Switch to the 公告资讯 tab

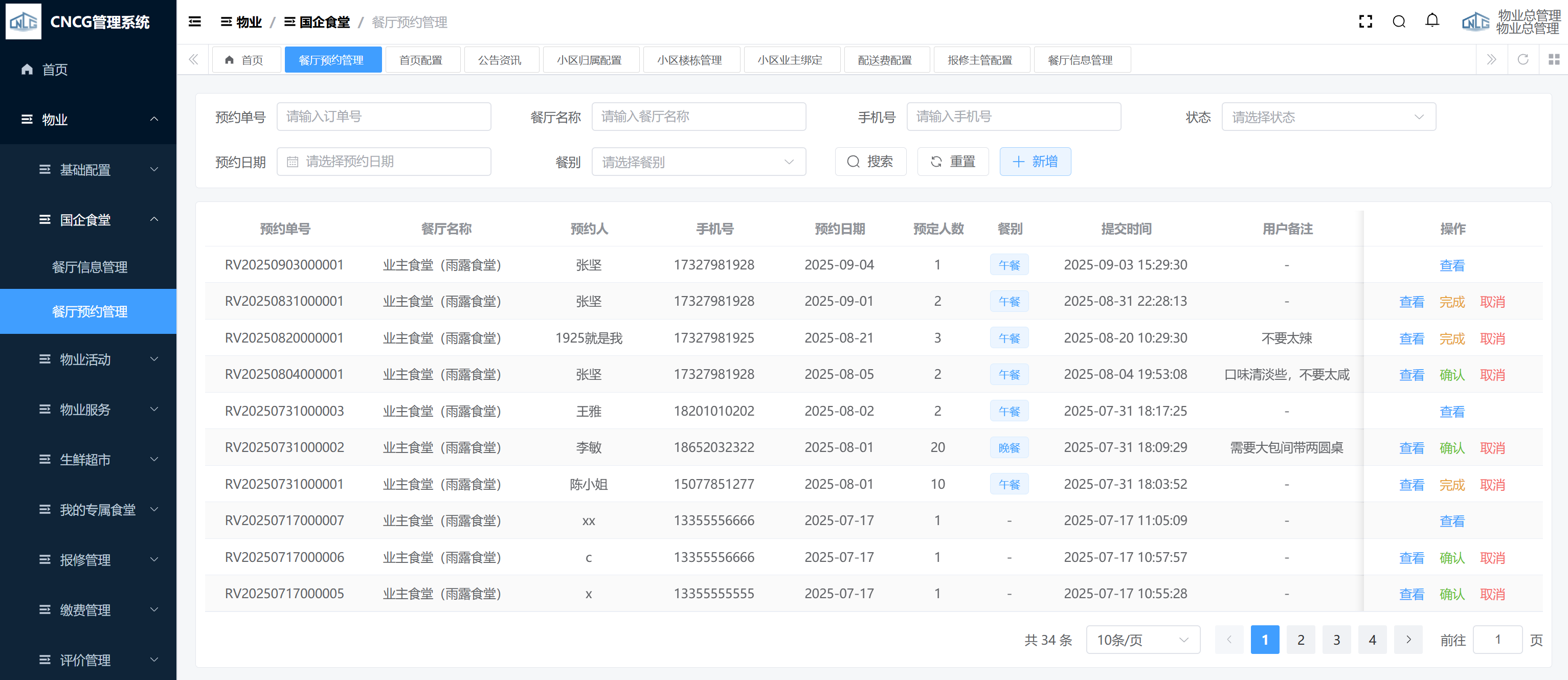tap(499, 60)
